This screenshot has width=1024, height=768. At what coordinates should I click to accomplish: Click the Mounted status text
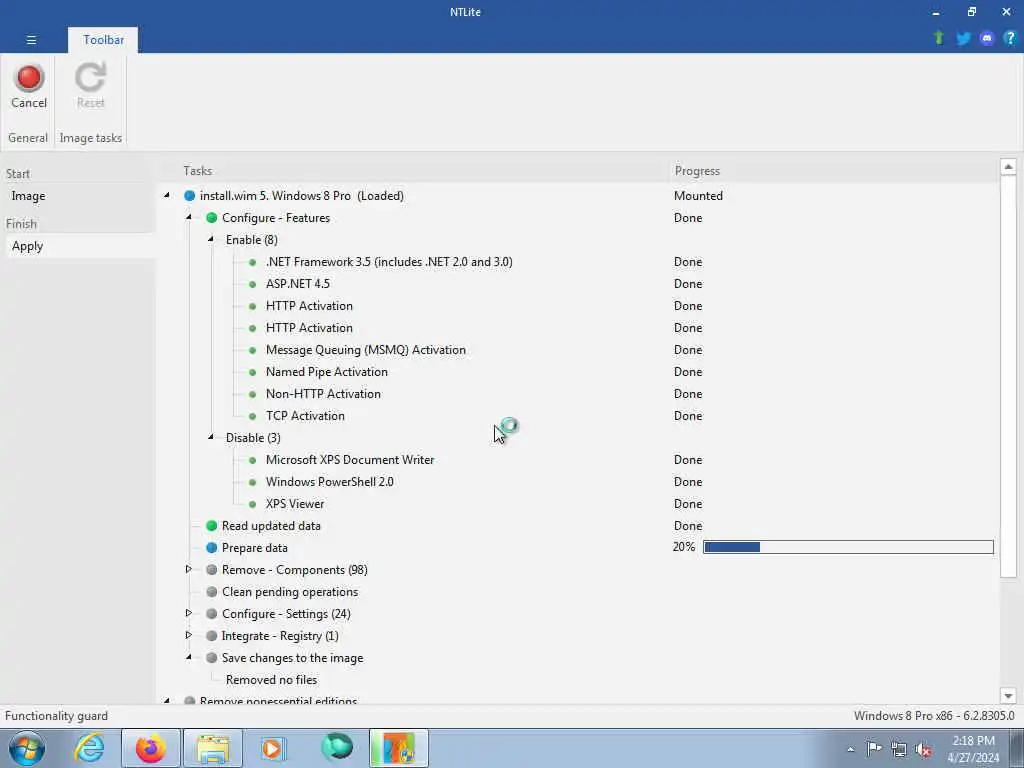[698, 196]
